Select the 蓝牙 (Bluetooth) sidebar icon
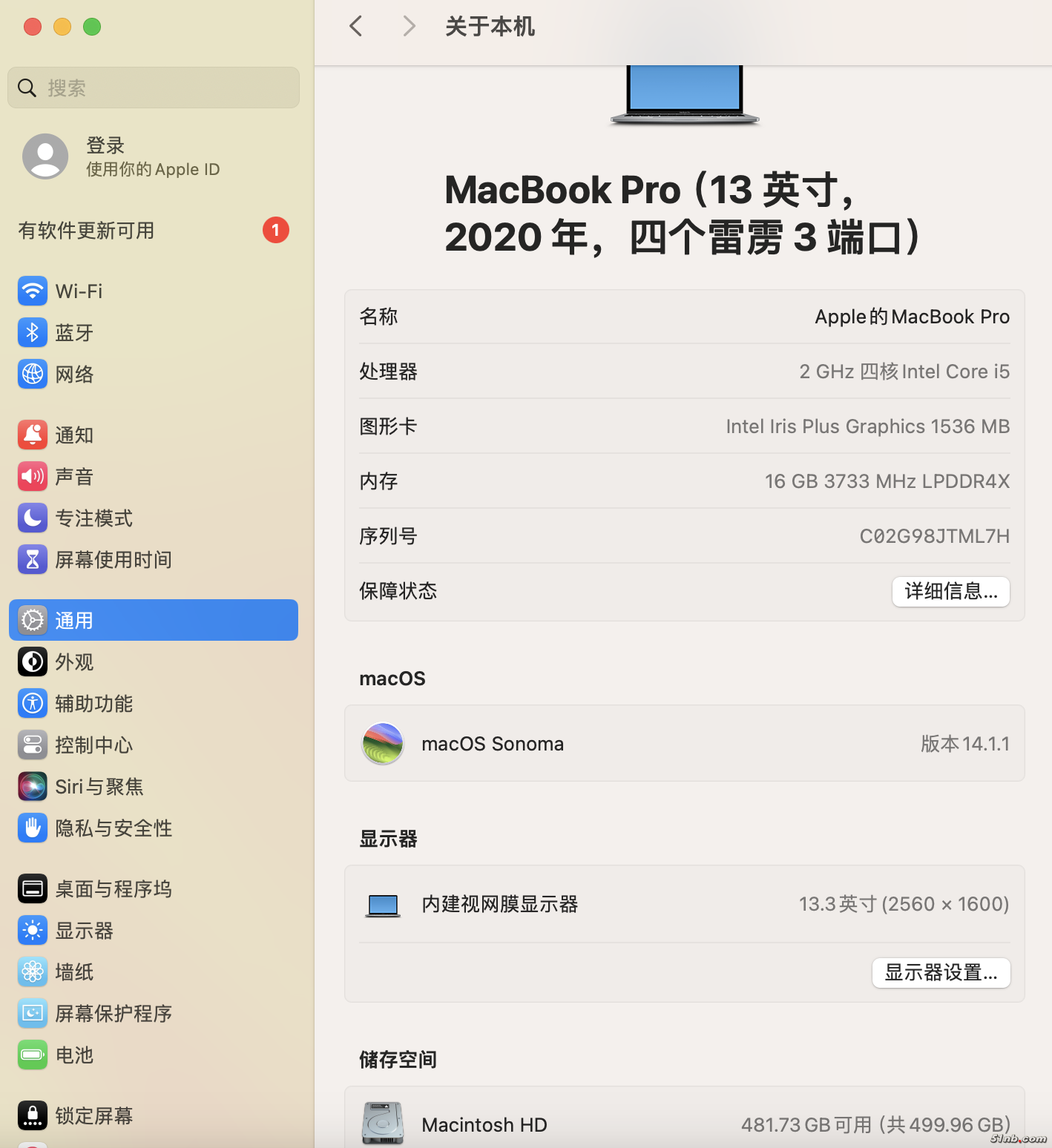1052x1148 pixels. point(33,332)
